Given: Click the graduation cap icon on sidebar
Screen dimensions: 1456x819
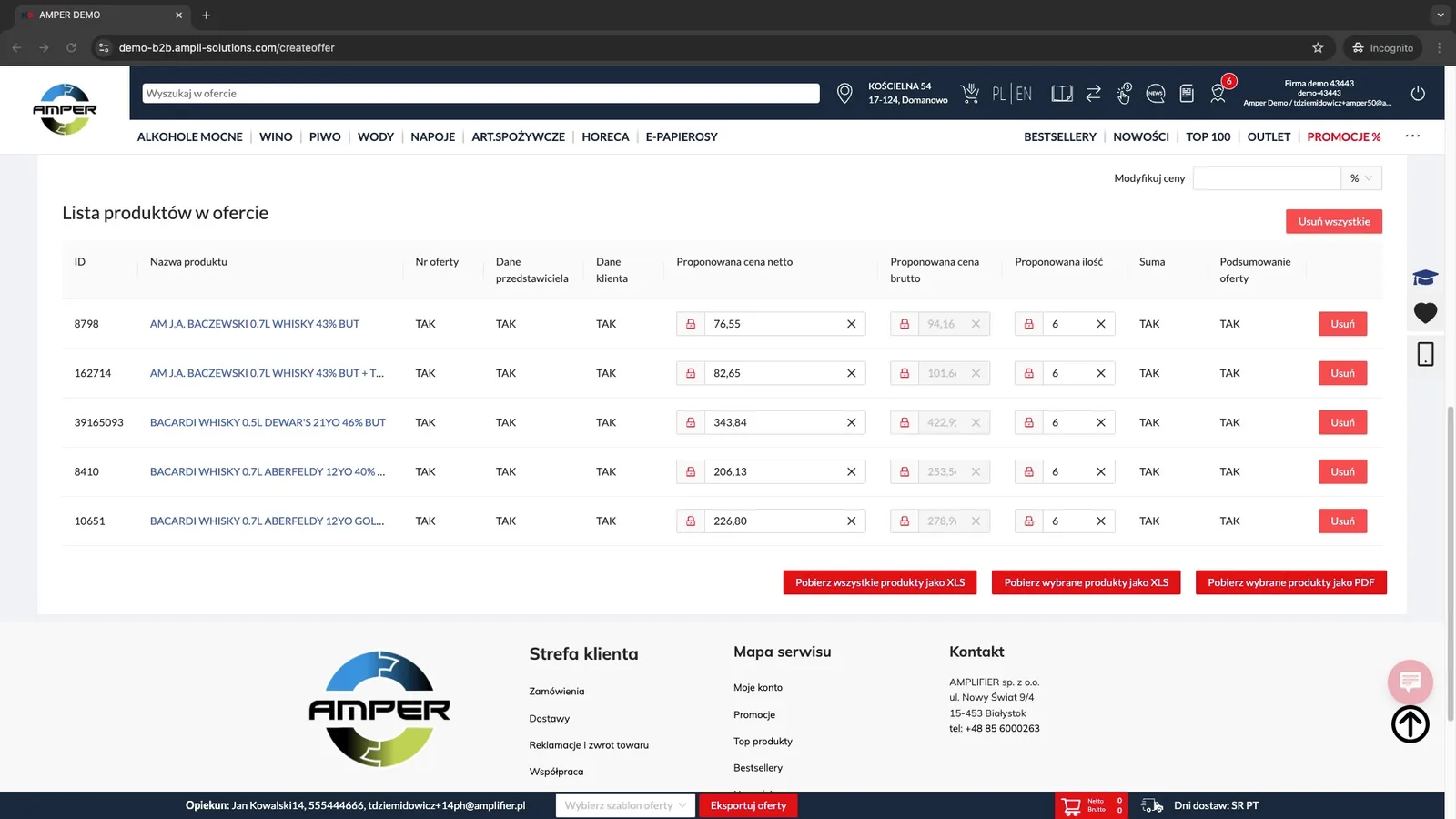Looking at the screenshot, I should [1425, 278].
